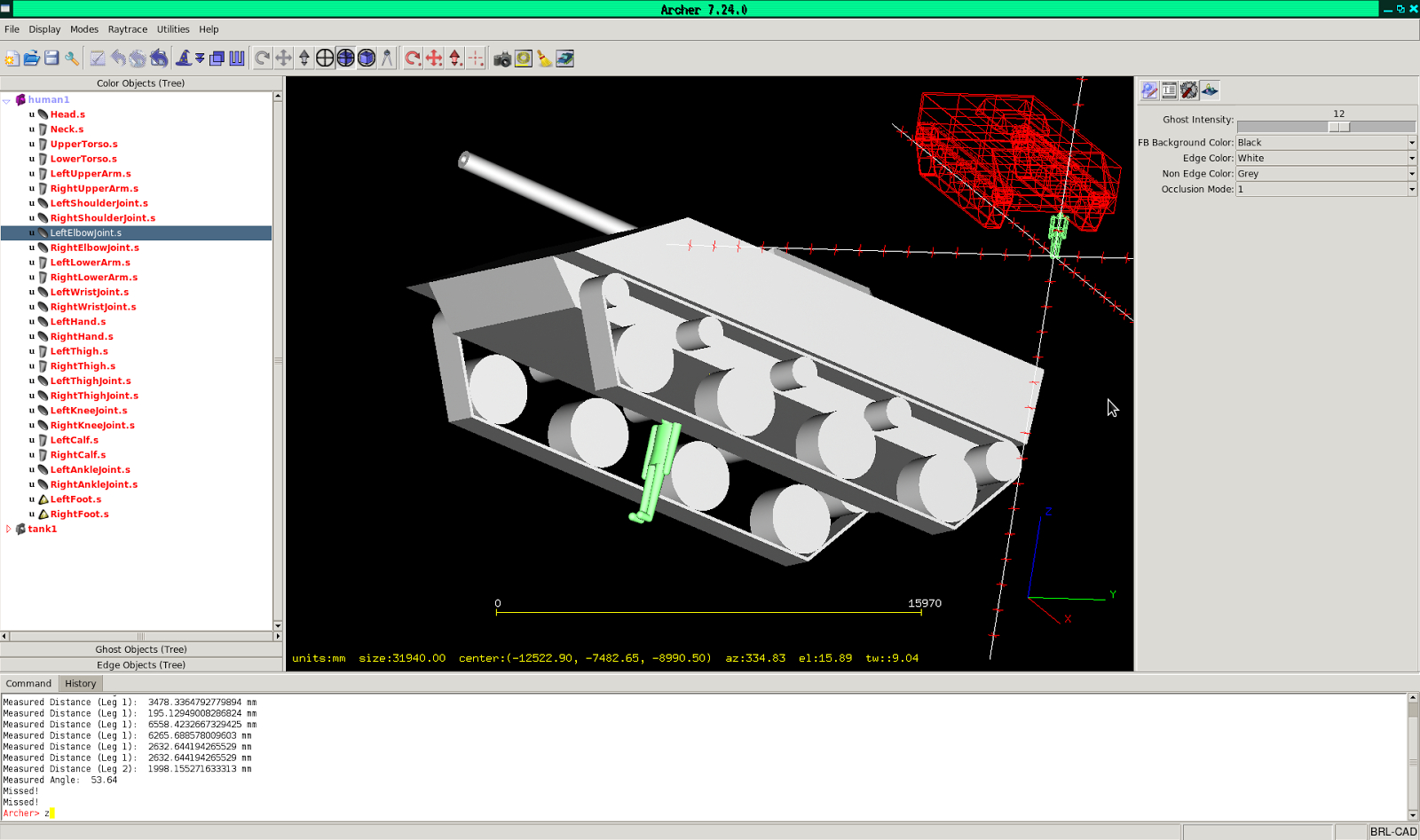
Task: Open a database file via folder icon
Action: 32,59
